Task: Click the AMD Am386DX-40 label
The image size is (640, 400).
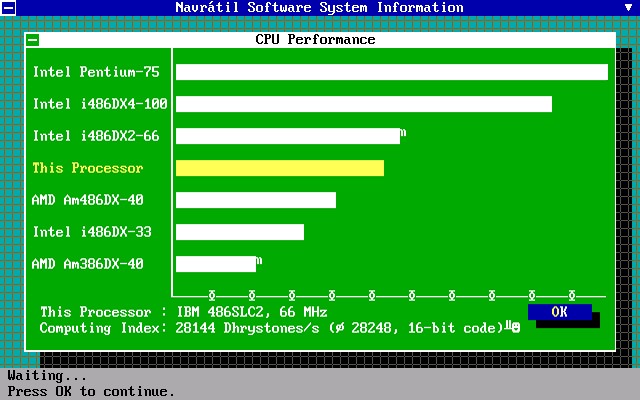Action: pos(88,264)
